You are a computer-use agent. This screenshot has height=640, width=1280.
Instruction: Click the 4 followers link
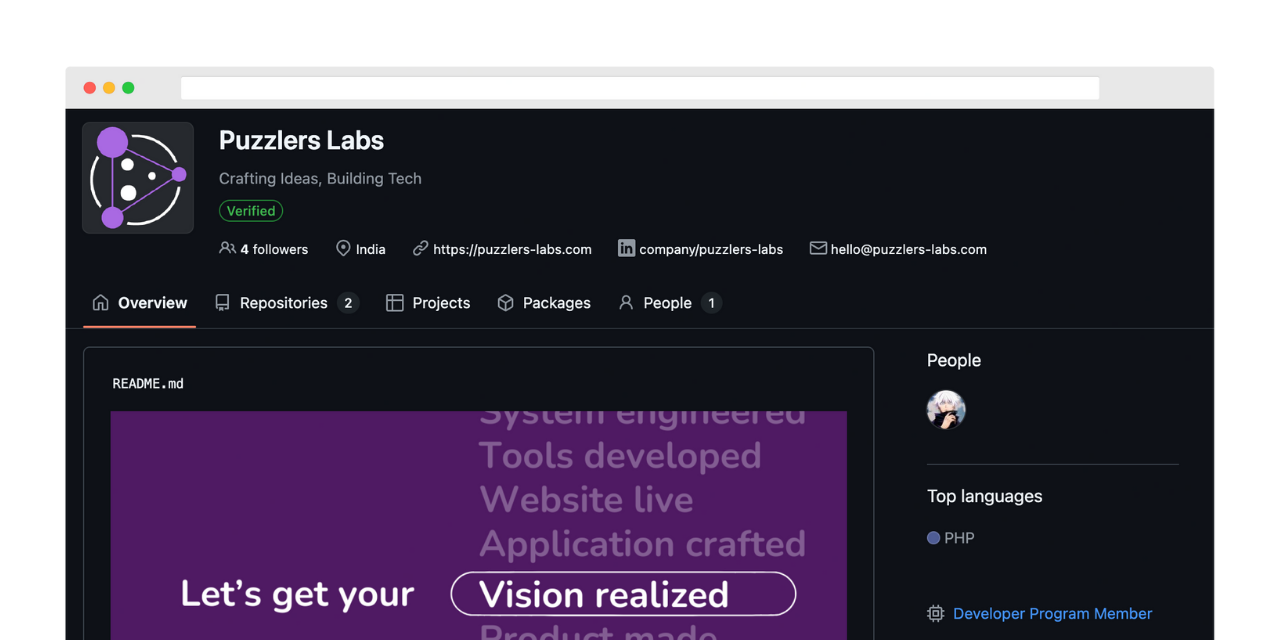(x=272, y=249)
